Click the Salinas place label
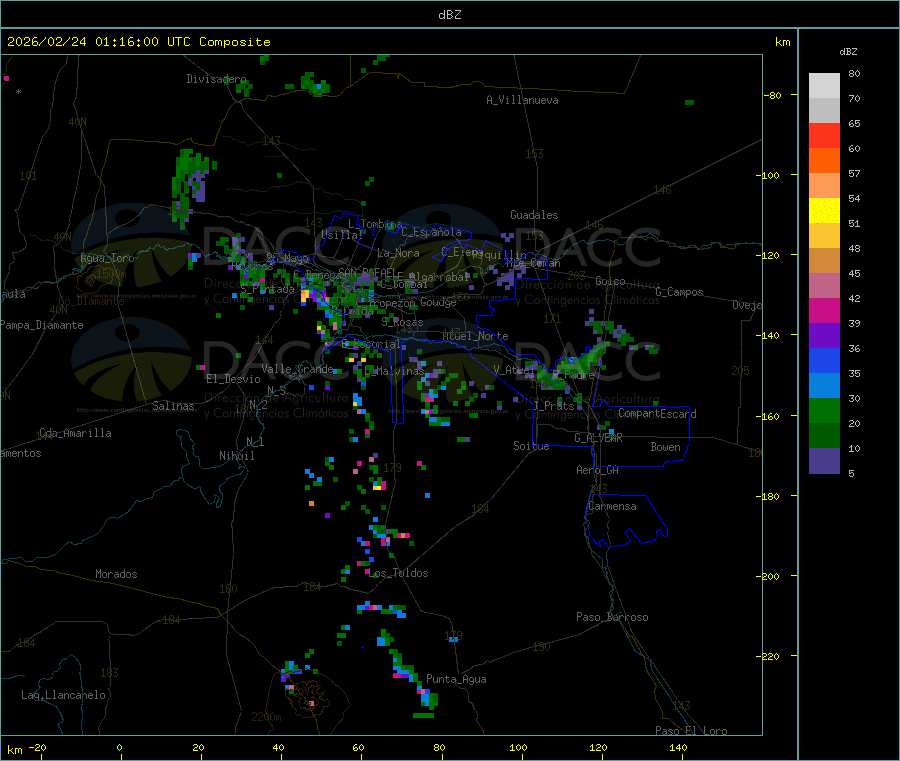 [x=173, y=406]
